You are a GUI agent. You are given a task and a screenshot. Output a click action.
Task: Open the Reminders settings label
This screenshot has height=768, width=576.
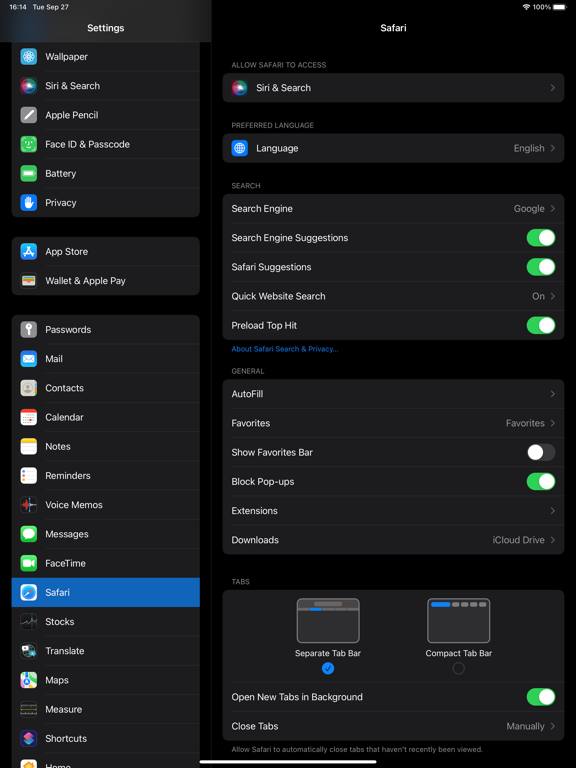coord(68,476)
